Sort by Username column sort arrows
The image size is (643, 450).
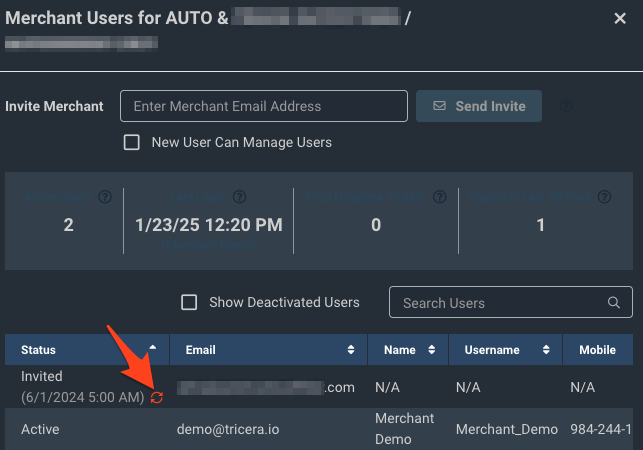click(x=546, y=350)
